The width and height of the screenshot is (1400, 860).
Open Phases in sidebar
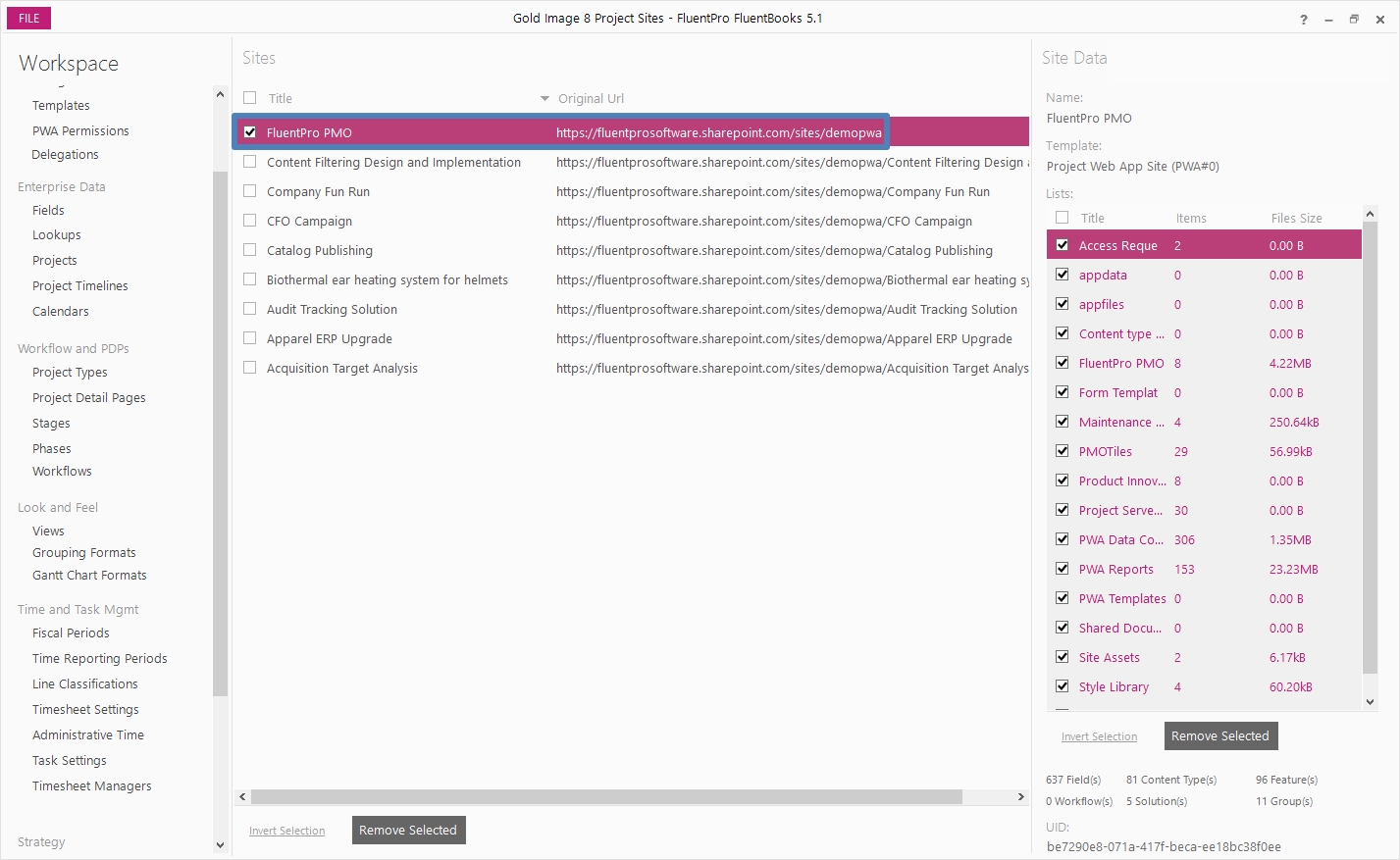click(52, 449)
